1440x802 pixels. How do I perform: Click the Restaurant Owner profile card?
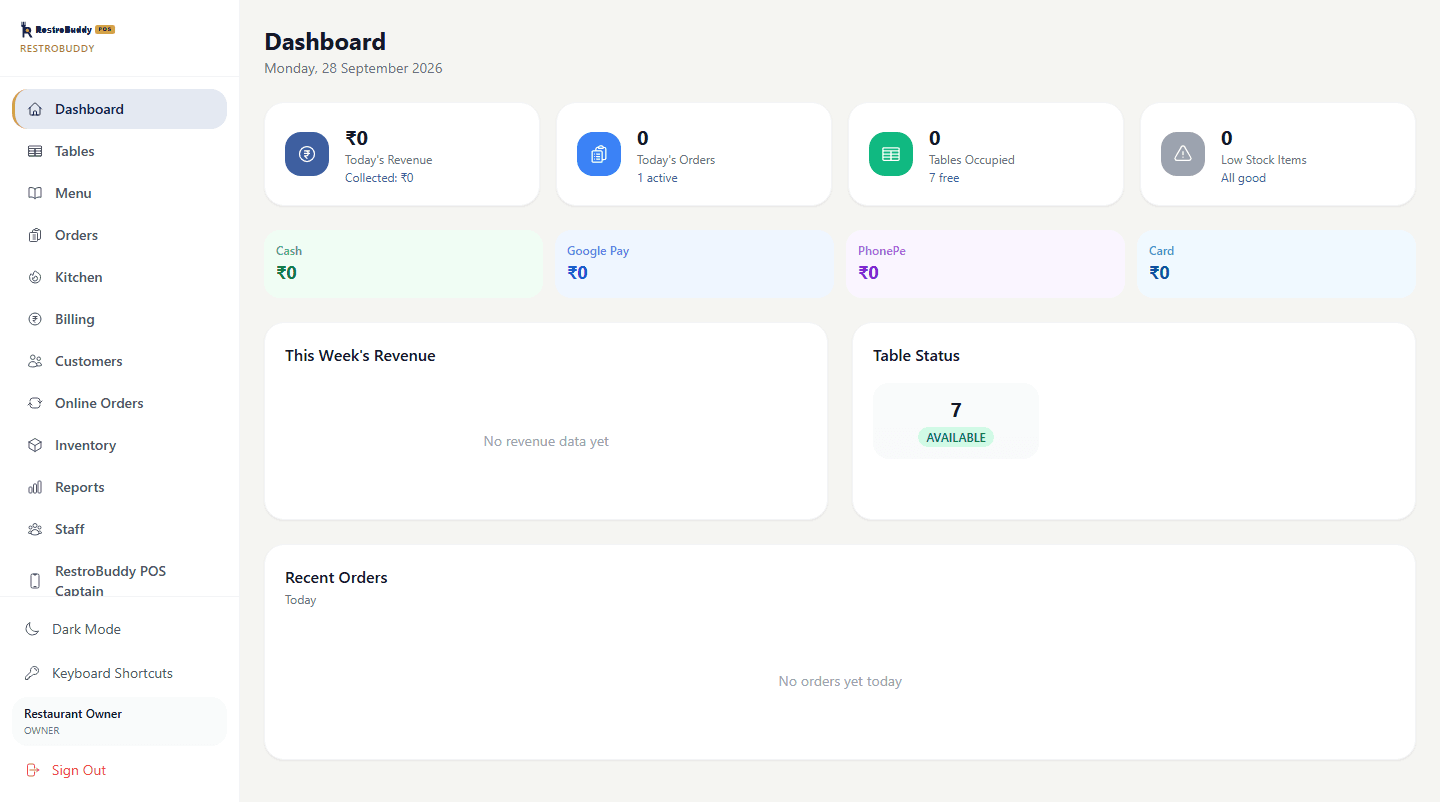tap(119, 721)
